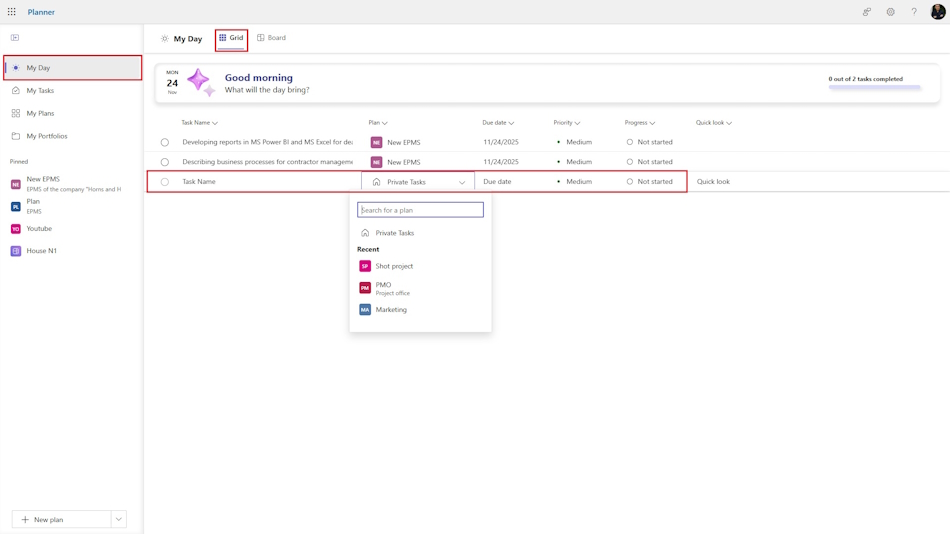Click Quick look cell in new task row

(x=713, y=181)
